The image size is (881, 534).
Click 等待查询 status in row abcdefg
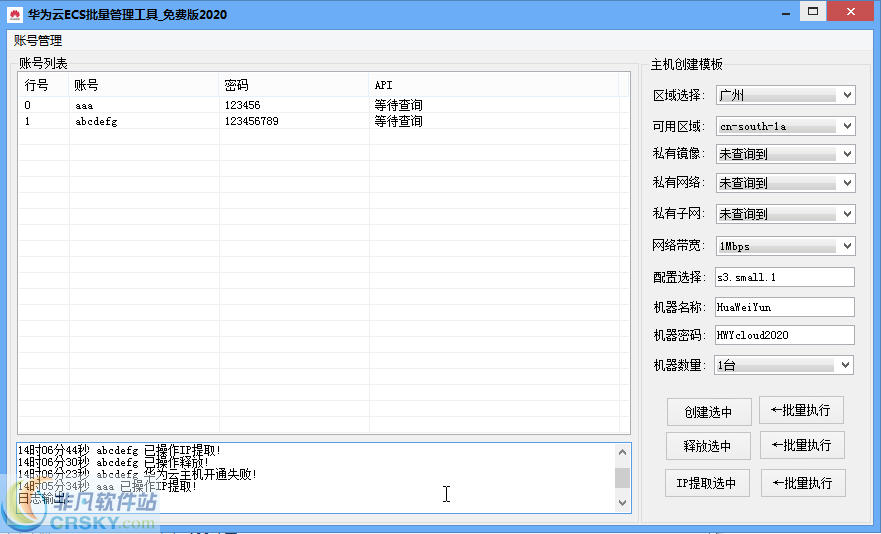(x=398, y=121)
